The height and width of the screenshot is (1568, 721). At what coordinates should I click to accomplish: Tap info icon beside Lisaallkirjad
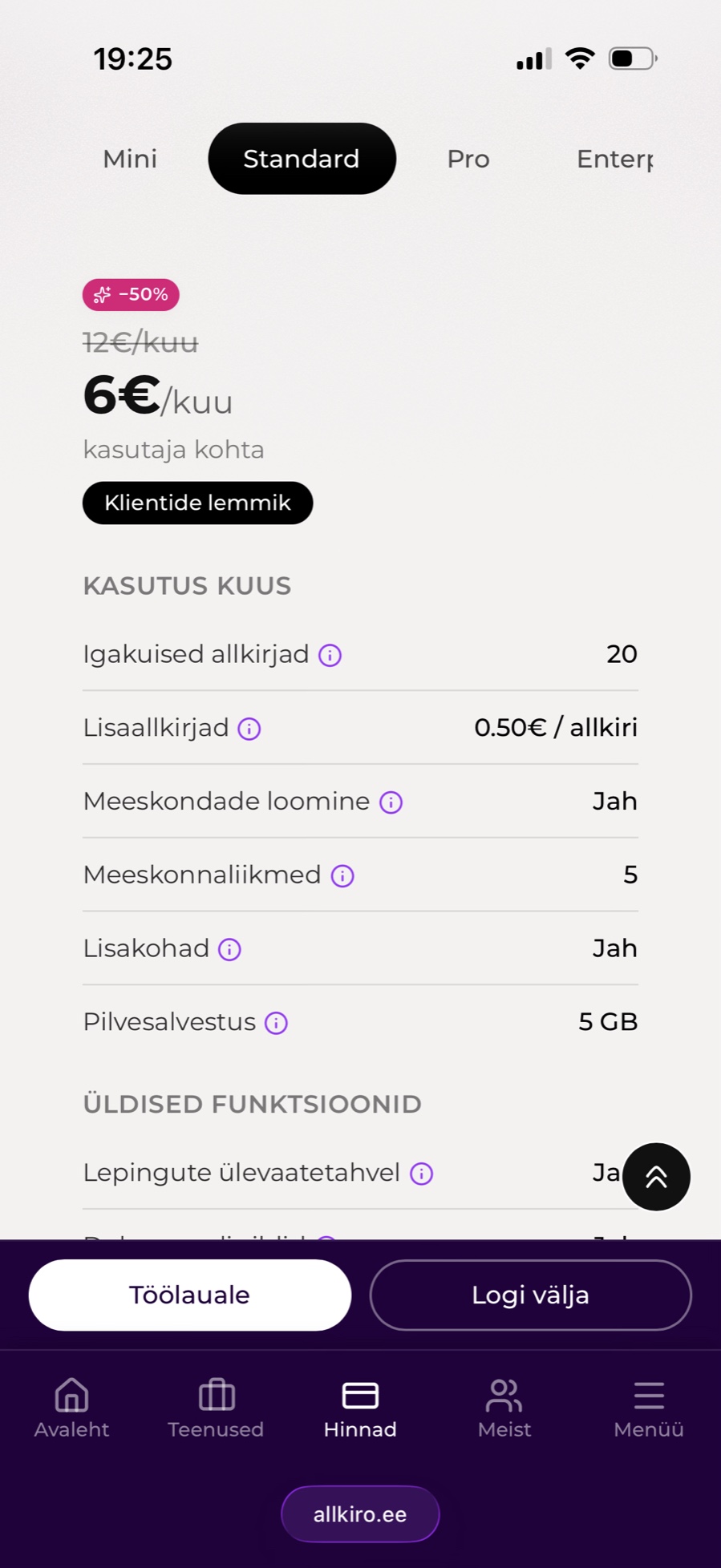pos(249,729)
